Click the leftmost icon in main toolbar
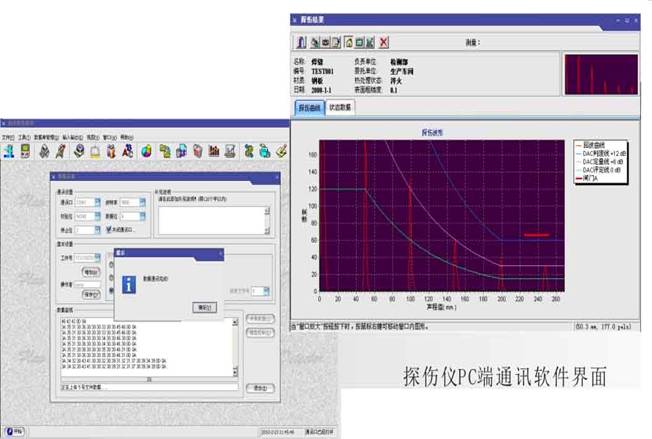652x439 pixels. click(9, 151)
